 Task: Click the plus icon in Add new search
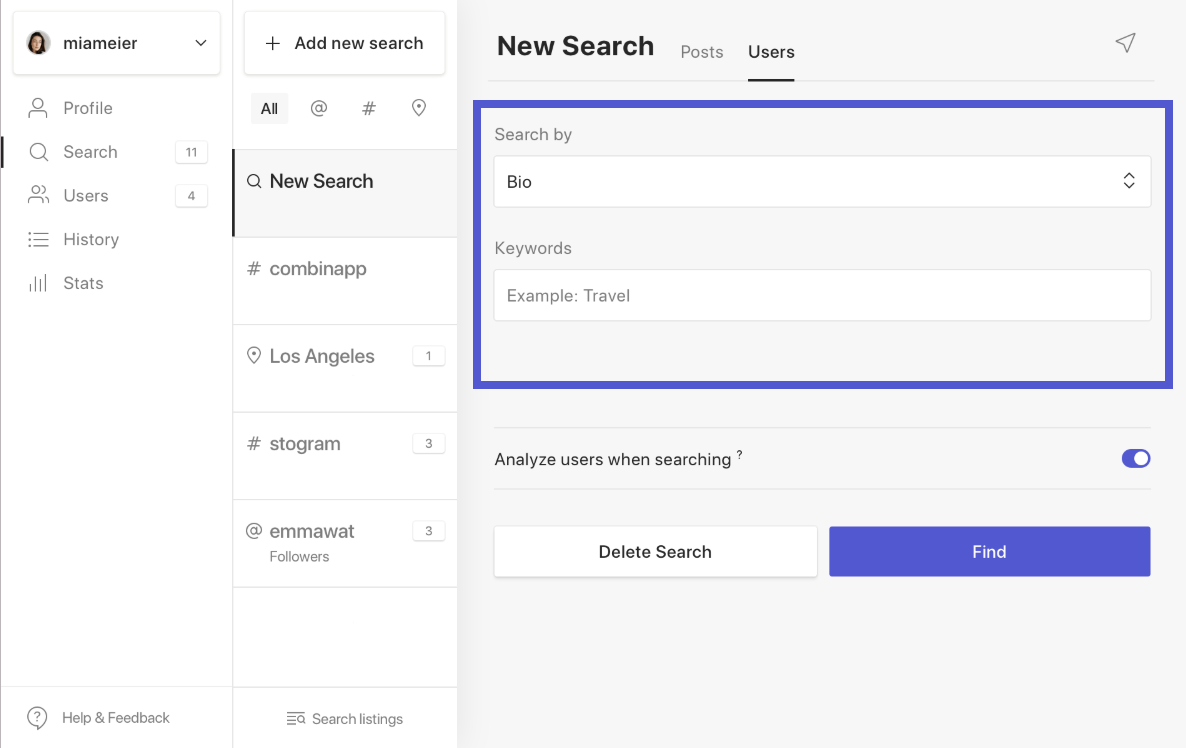273,43
